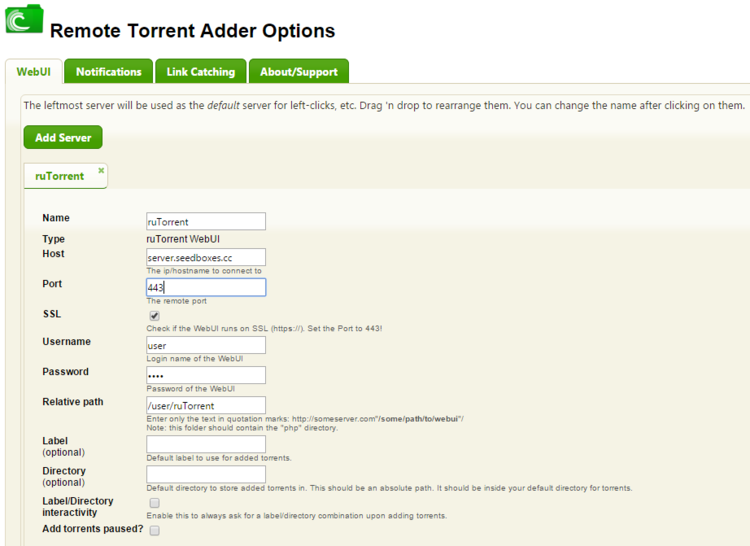Click the 'Password of the WebUI' hint
Image resolution: width=750 pixels, height=546 pixels.
(x=190, y=389)
